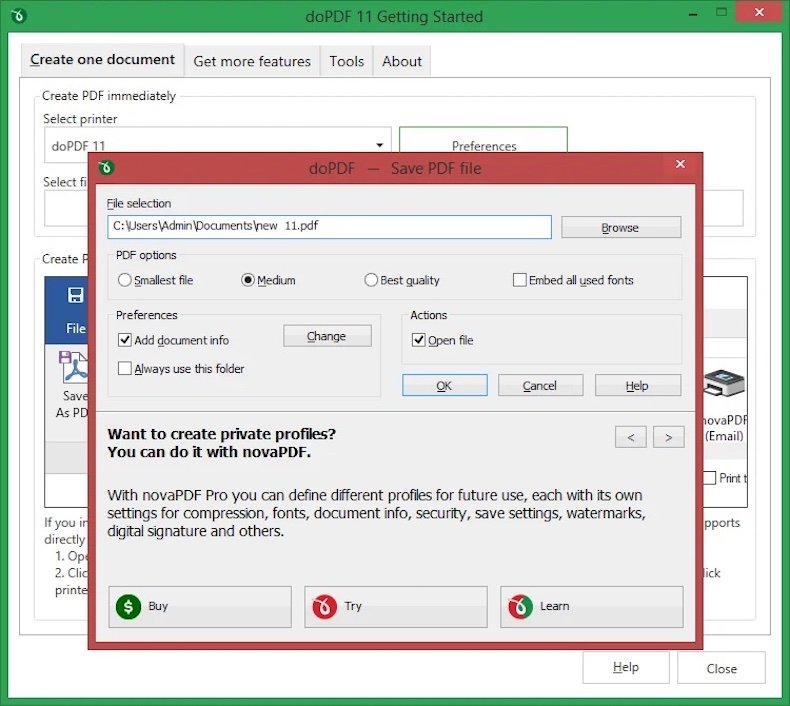This screenshot has width=790, height=706.
Task: Switch to Get more features tab
Action: (x=252, y=61)
